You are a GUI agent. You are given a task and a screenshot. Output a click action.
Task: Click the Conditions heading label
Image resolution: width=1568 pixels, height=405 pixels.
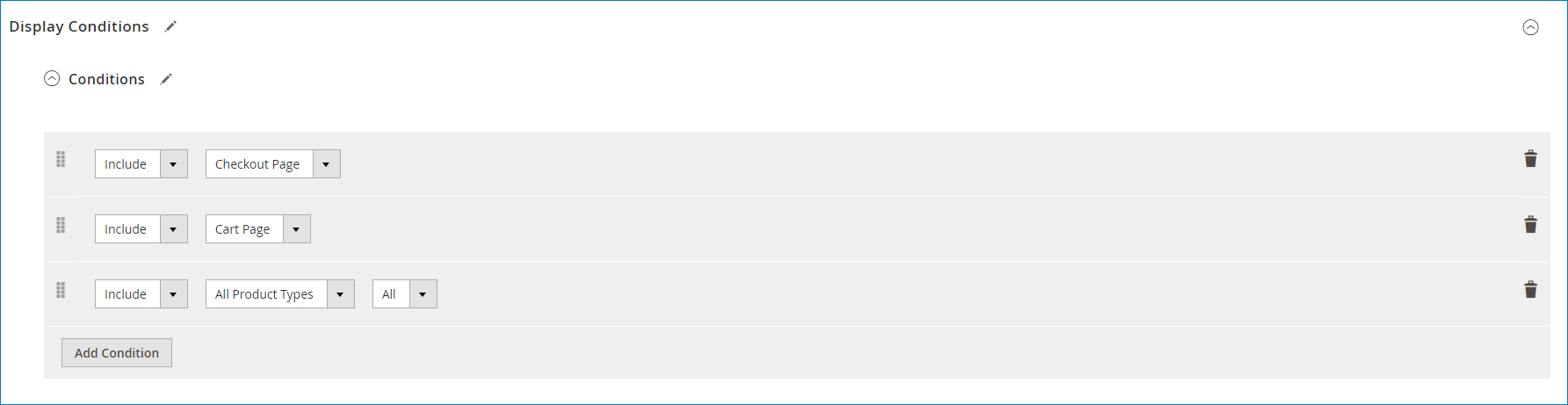[106, 79]
